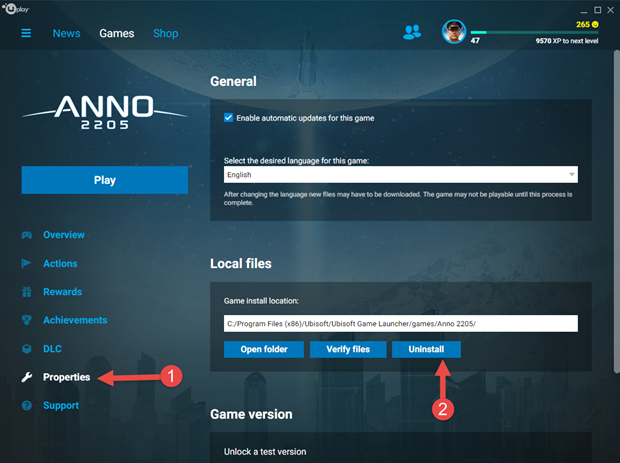Open the hamburger main menu
Viewport: 620px width, 463px height.
click(x=26, y=33)
